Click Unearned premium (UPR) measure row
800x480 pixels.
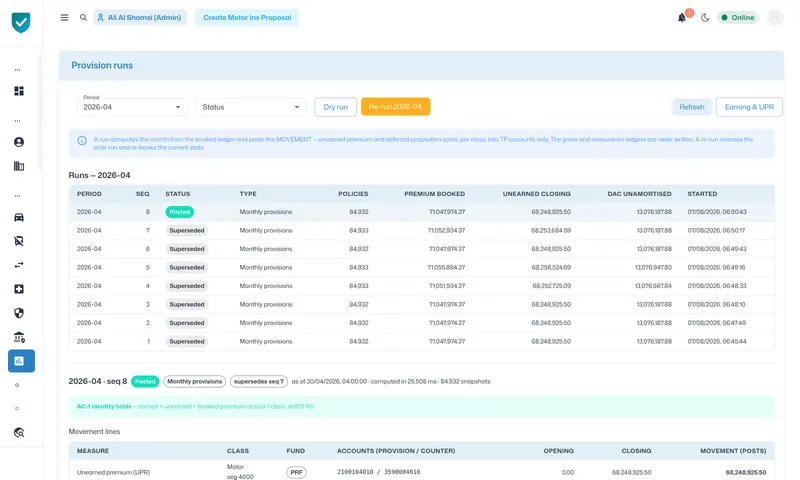[421, 471]
